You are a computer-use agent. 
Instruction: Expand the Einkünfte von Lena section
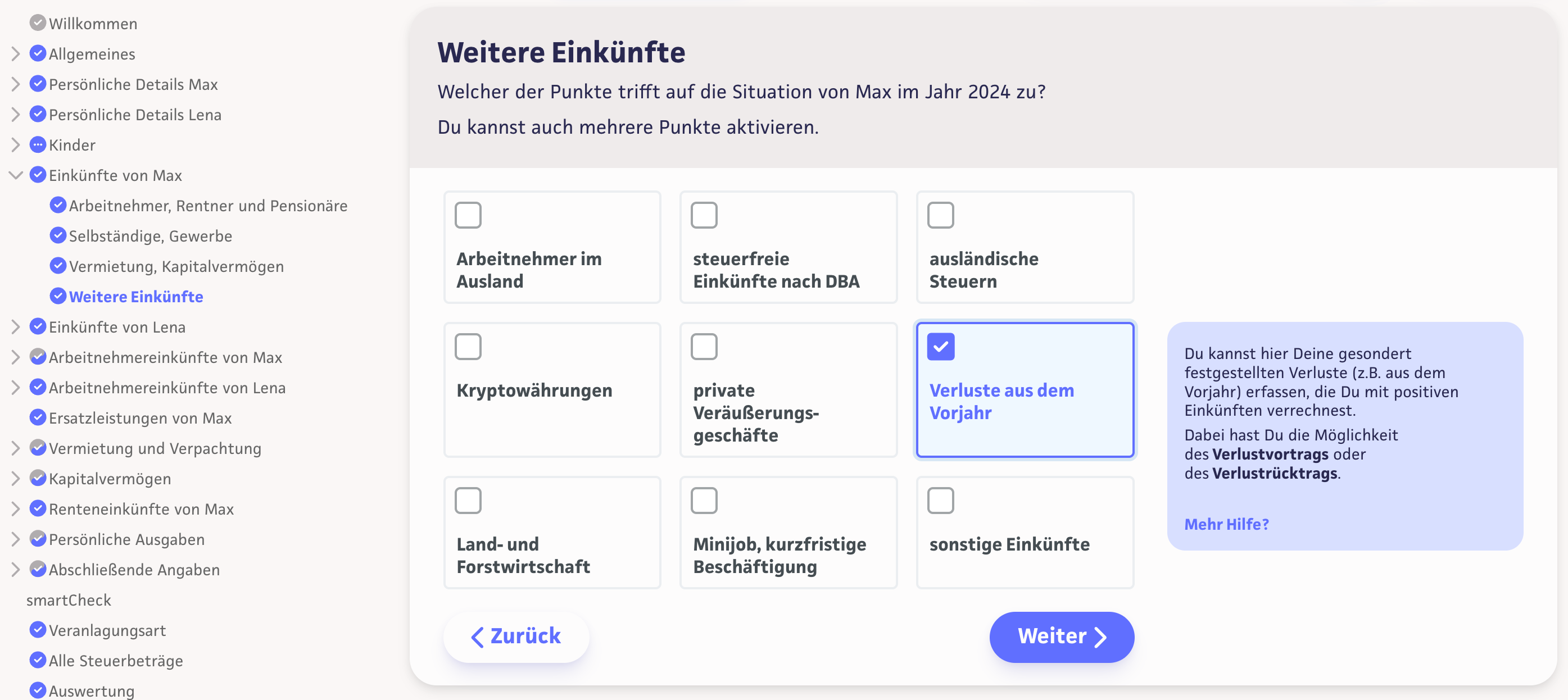point(16,327)
